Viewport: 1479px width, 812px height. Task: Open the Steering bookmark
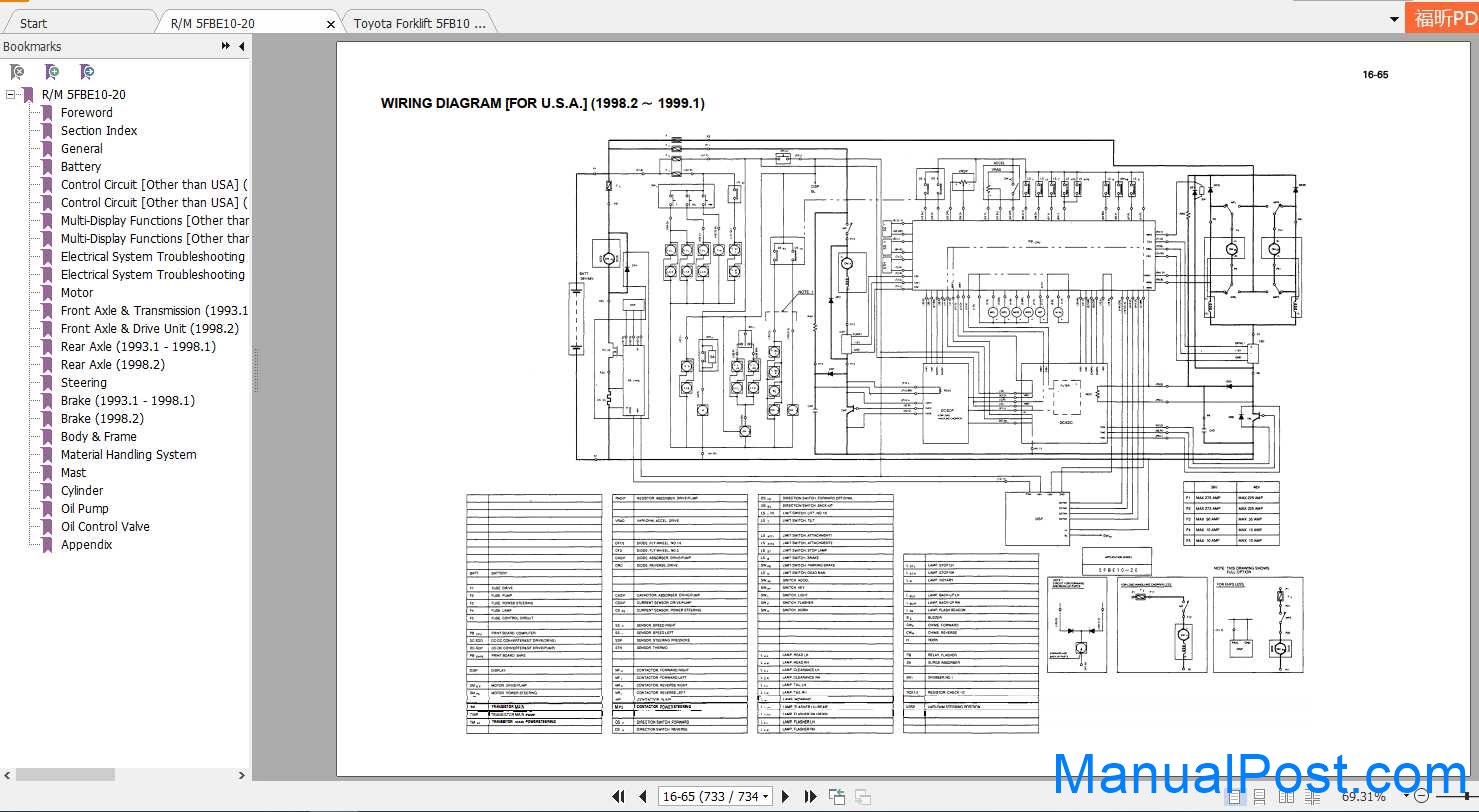(x=84, y=383)
